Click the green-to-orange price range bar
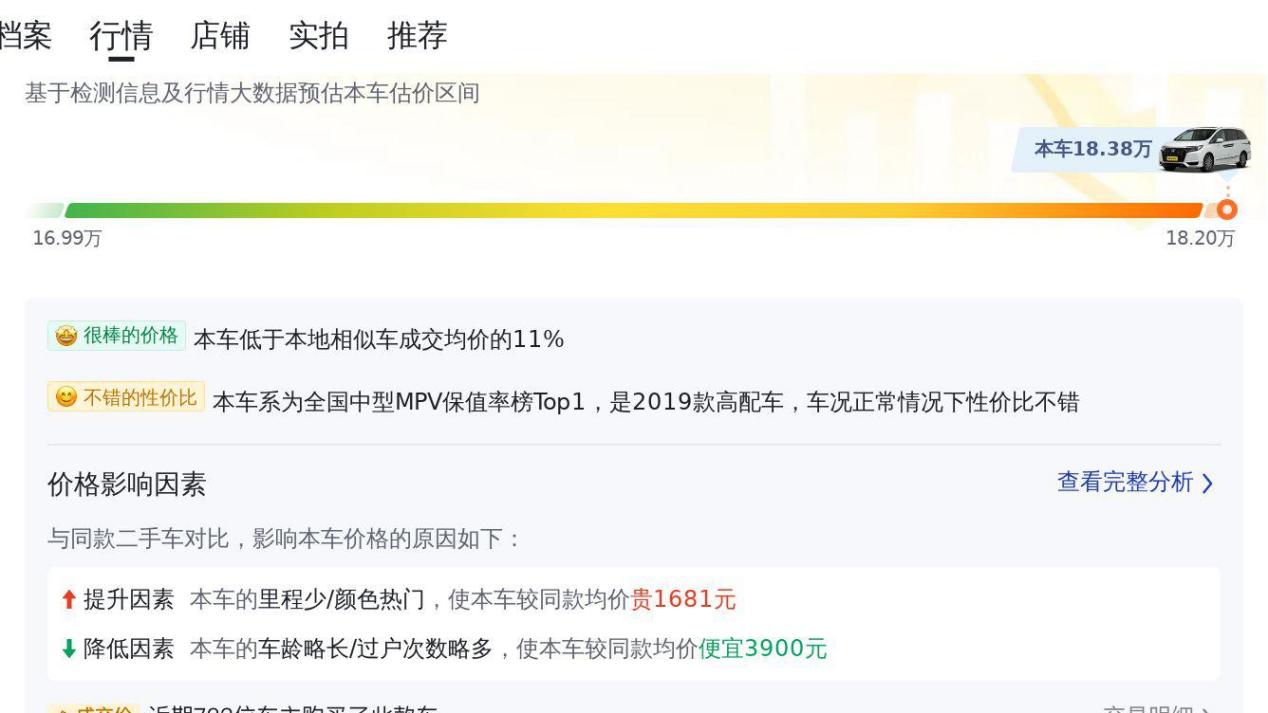Screen dimensions: 1268x713 coord(630,210)
